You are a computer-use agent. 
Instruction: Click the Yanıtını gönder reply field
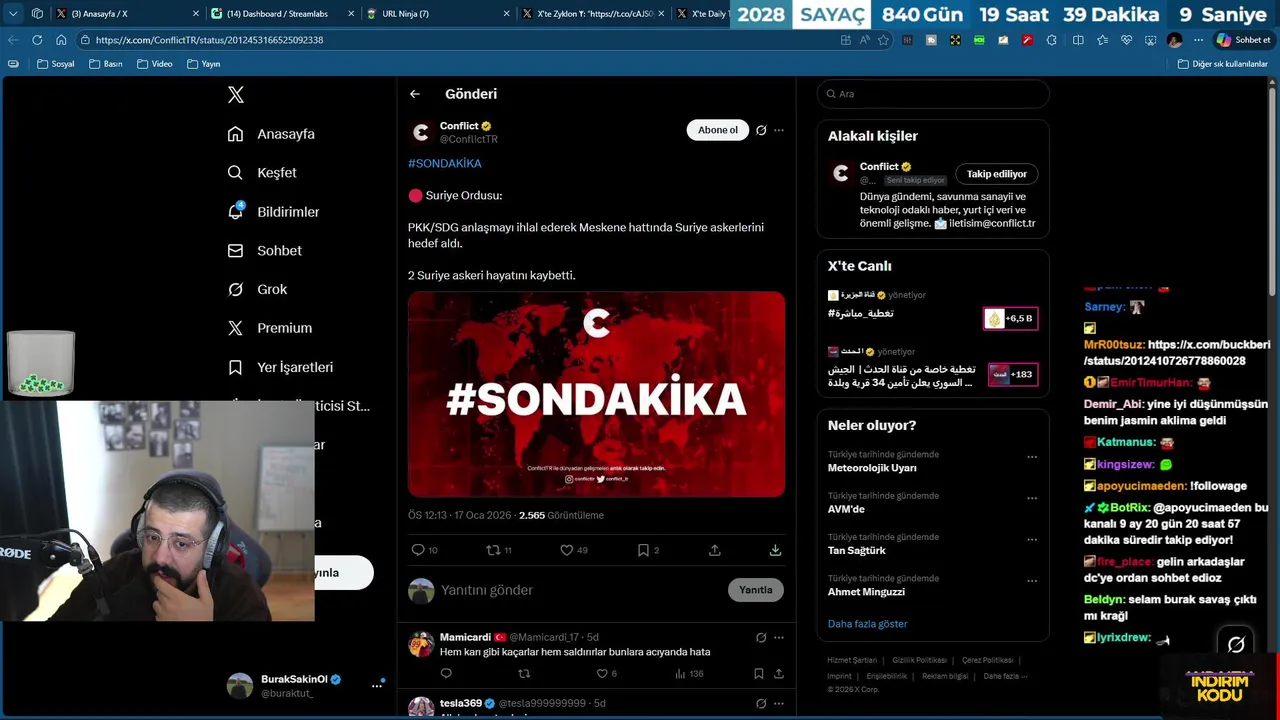point(580,590)
